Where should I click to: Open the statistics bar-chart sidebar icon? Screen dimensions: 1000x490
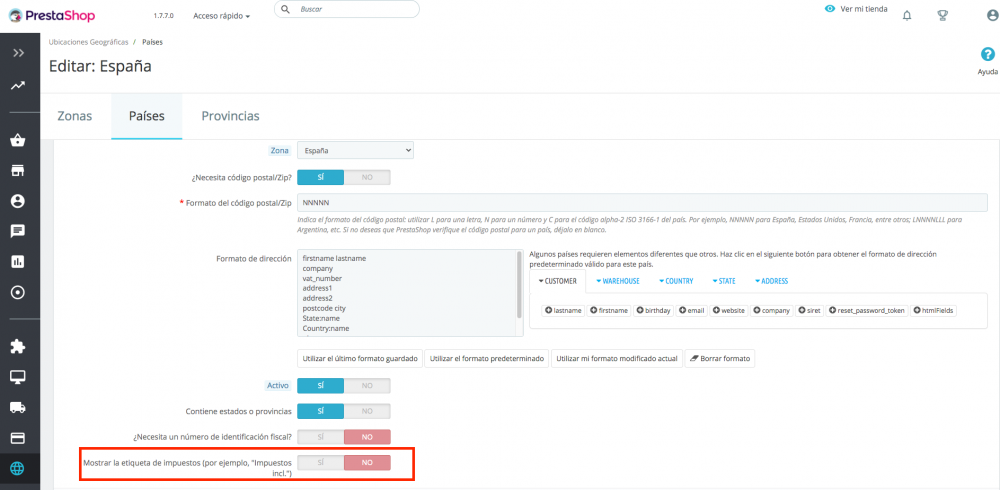click(18, 262)
